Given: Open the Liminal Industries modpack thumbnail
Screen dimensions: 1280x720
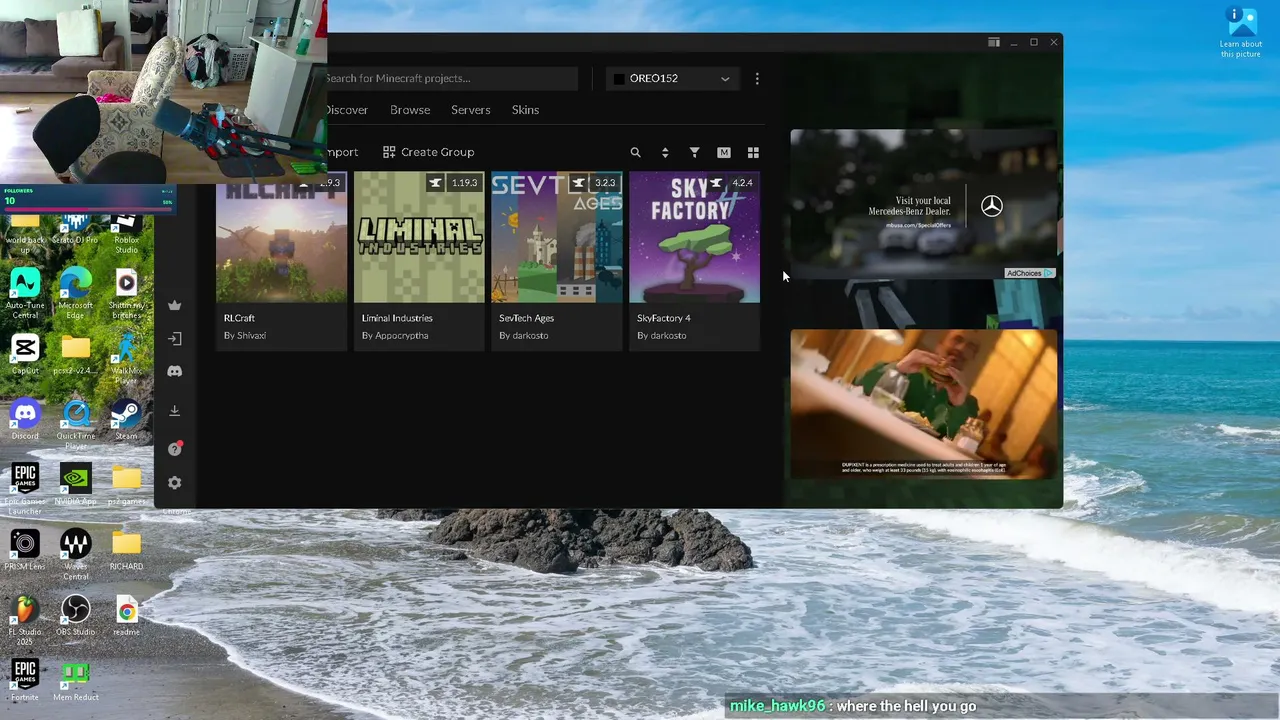Looking at the screenshot, I should (419, 237).
